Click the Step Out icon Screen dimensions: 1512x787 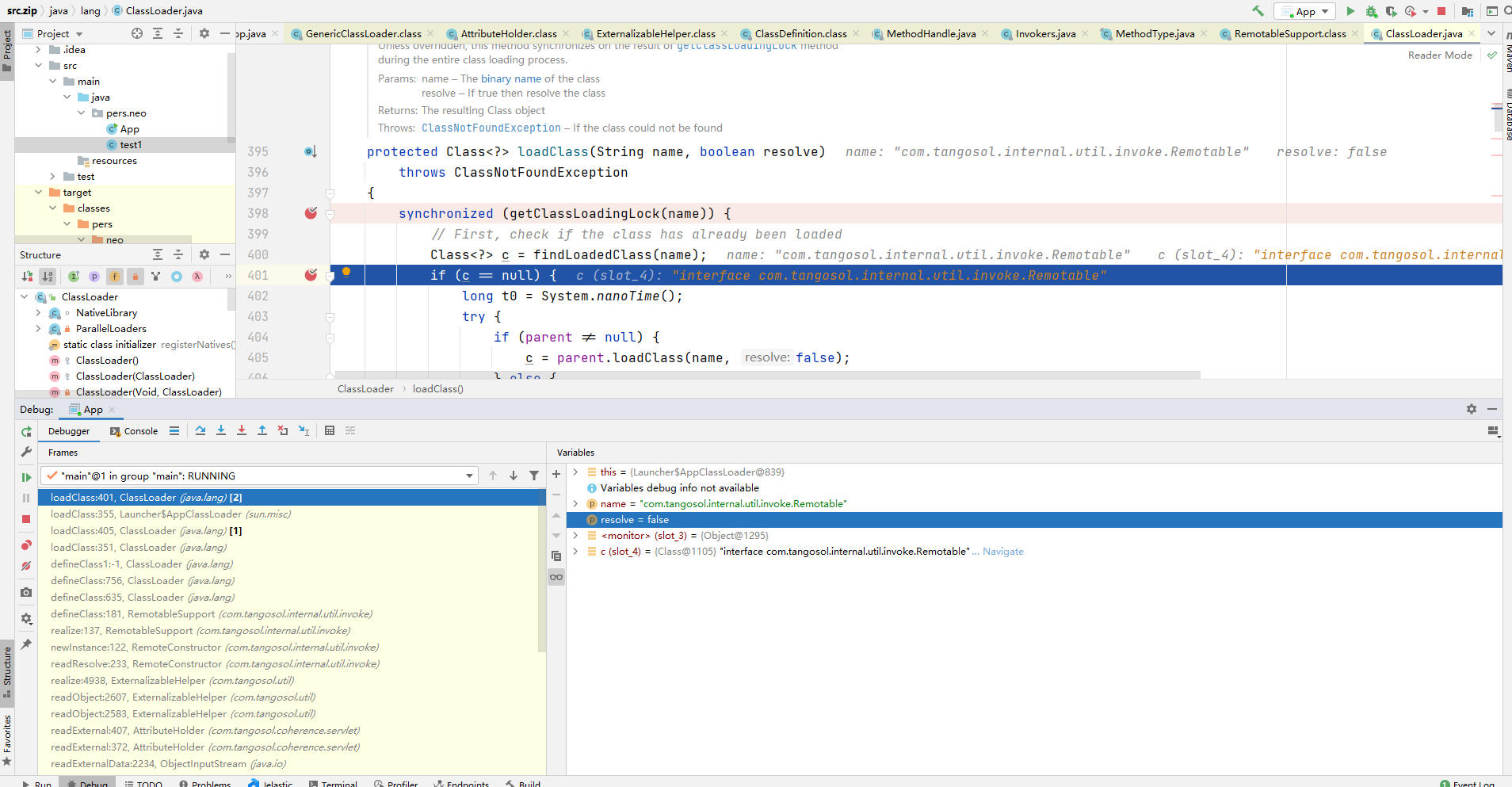pyautogui.click(x=262, y=430)
